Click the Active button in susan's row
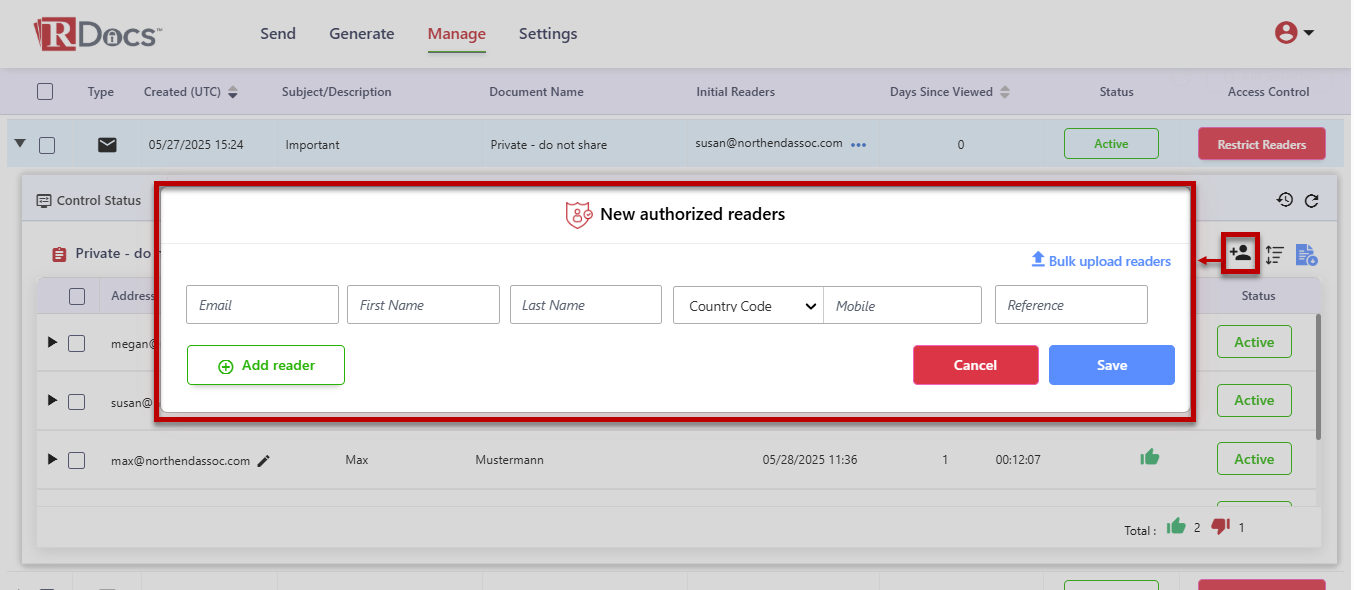1354x590 pixels. pyautogui.click(x=1254, y=400)
